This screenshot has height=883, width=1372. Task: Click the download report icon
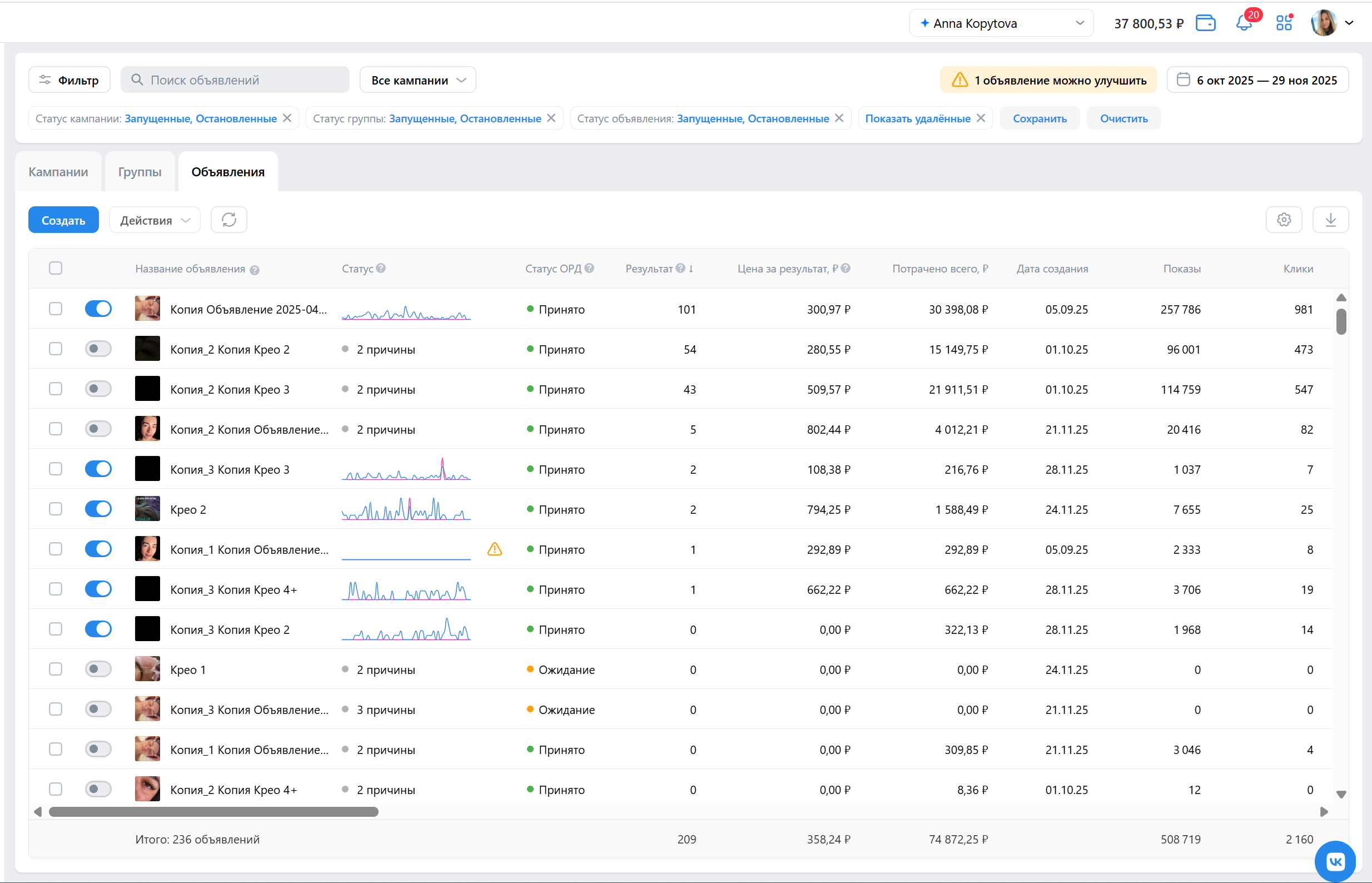point(1330,220)
